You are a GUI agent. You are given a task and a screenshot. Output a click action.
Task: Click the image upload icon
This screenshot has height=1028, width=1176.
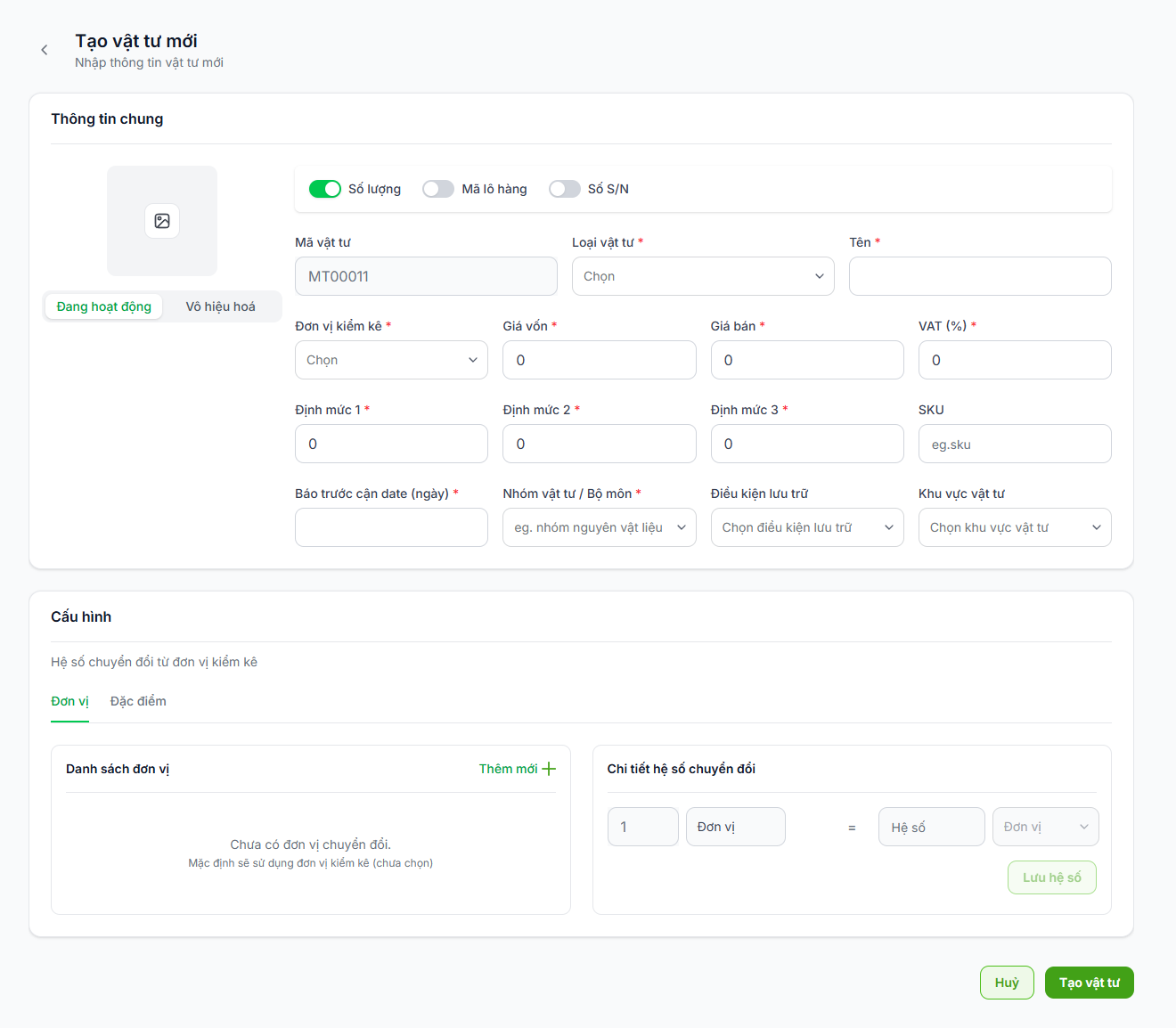point(162,221)
